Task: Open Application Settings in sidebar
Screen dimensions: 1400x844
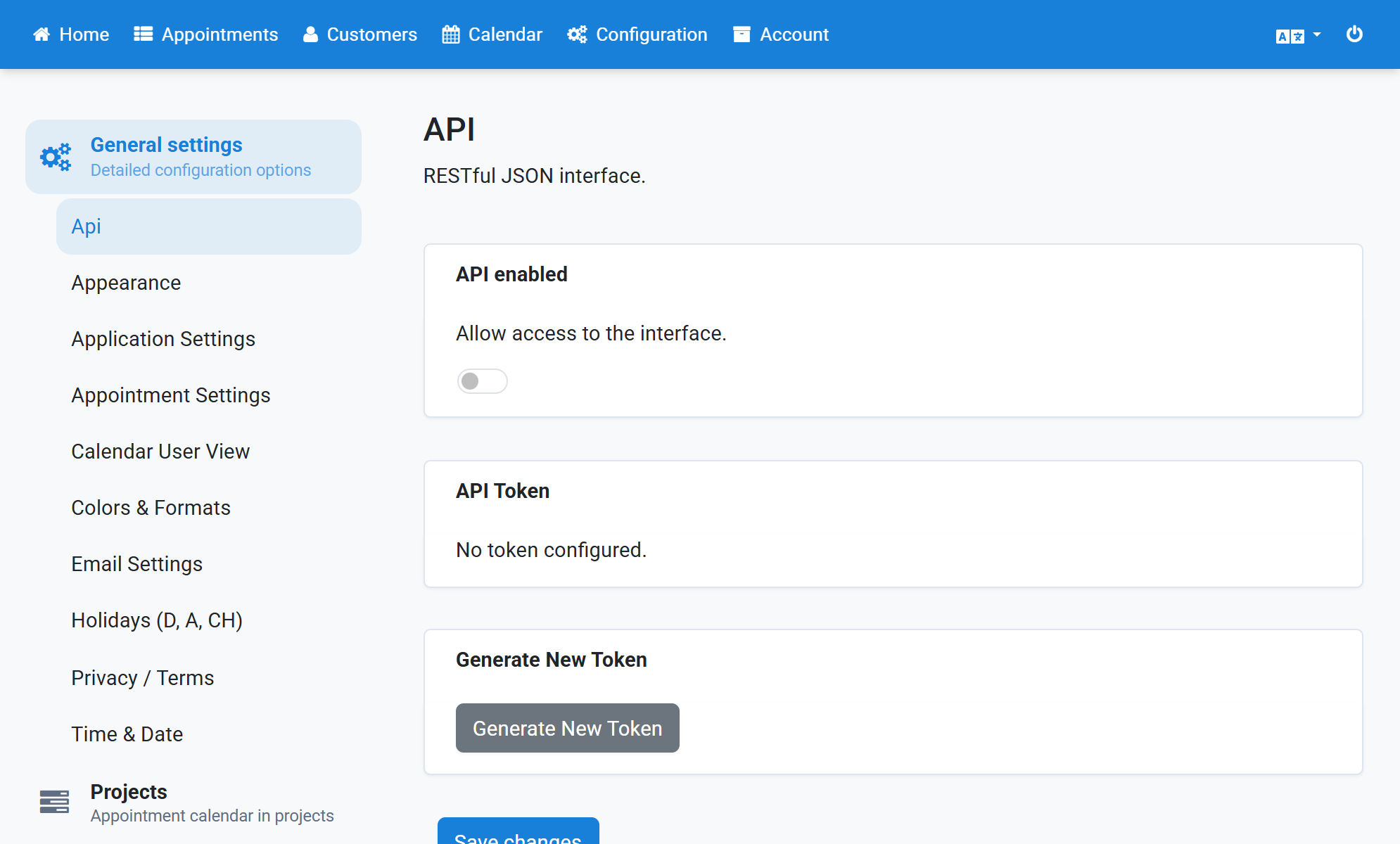Action: pyautogui.click(x=209, y=339)
